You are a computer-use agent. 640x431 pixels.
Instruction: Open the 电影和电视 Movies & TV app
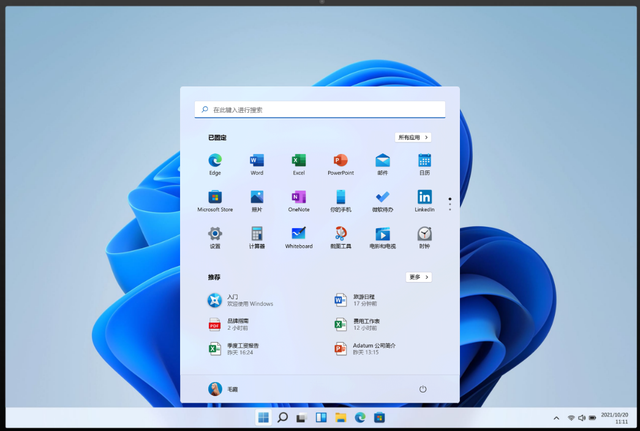tap(382, 238)
